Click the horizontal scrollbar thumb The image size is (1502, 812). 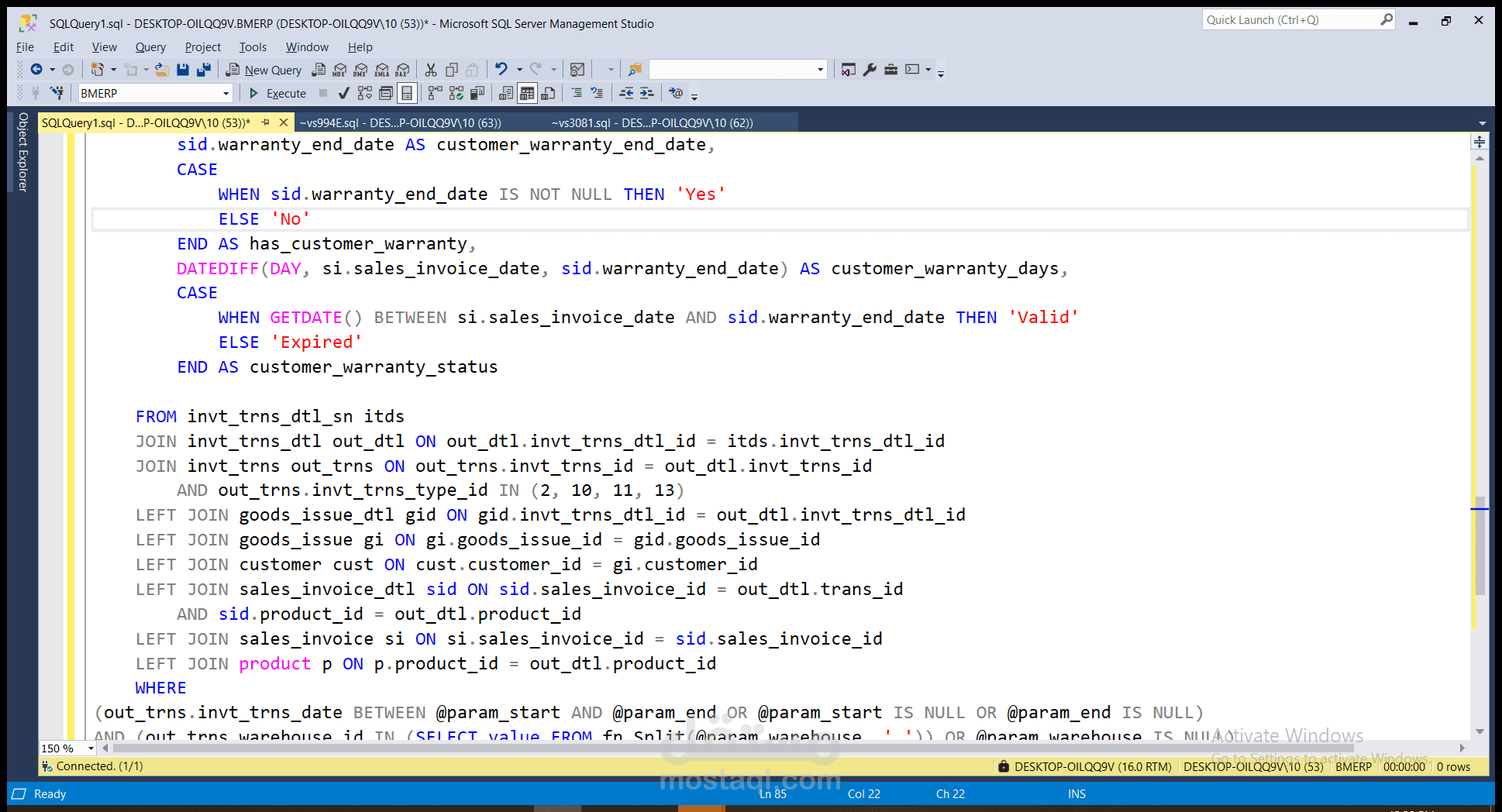point(733,748)
